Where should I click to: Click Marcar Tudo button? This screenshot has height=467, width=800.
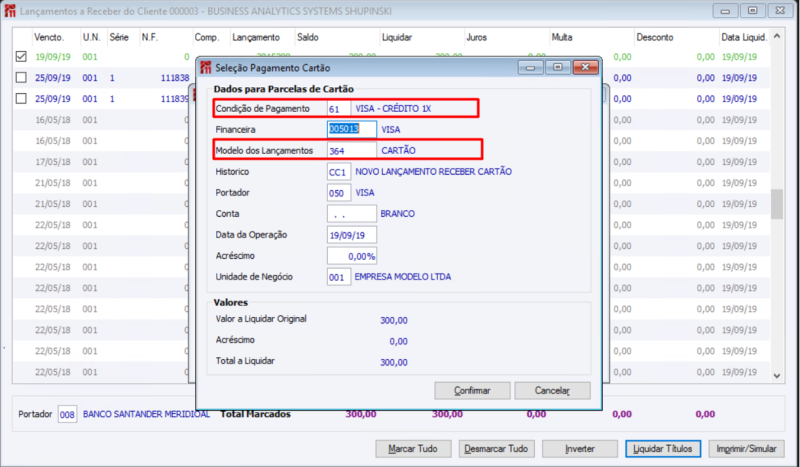click(413, 449)
